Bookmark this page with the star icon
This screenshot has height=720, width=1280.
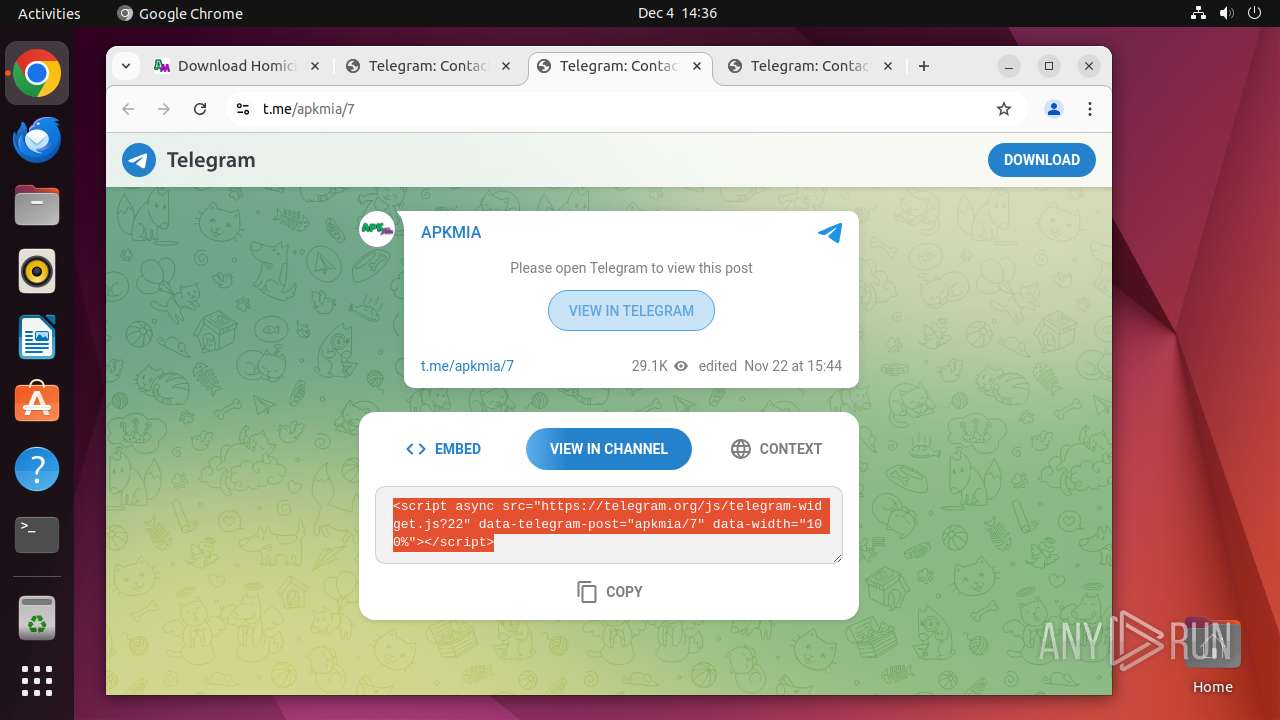coord(1004,109)
